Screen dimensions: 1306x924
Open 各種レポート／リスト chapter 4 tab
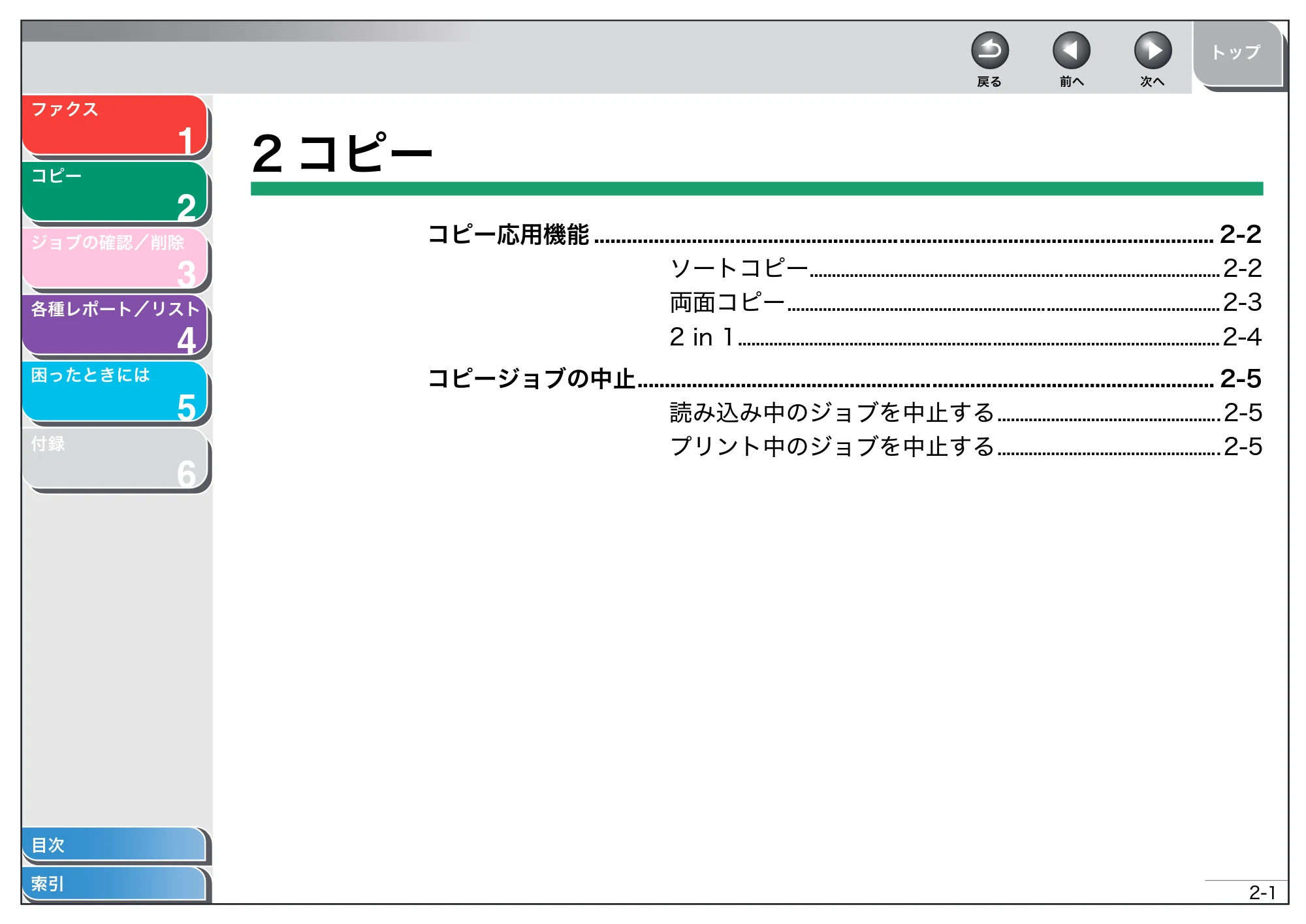115,325
